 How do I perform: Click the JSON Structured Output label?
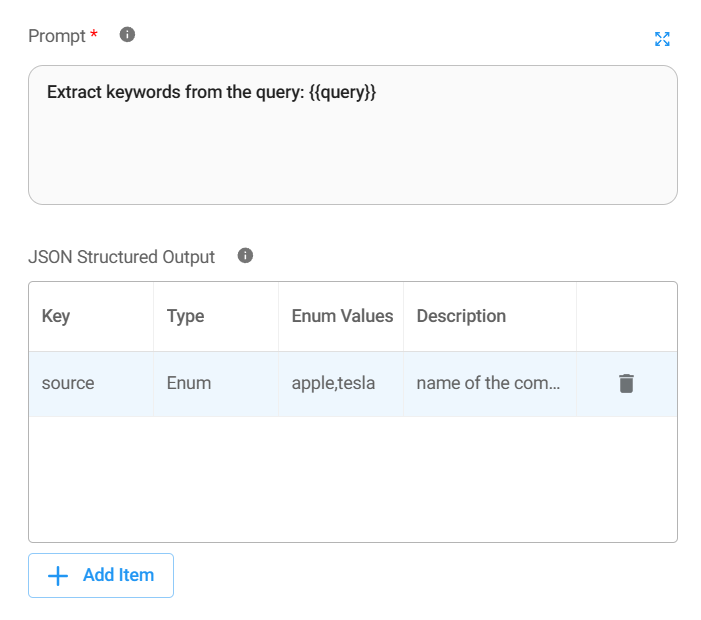tap(121, 257)
